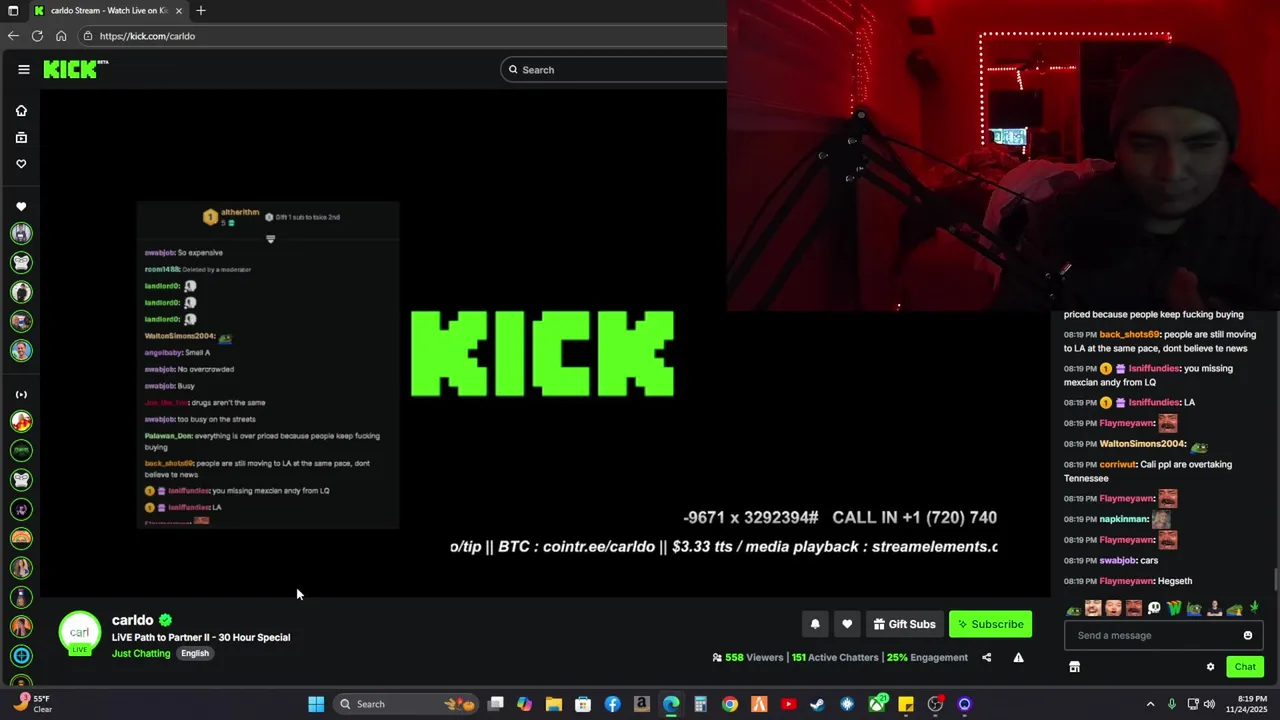The height and width of the screenshot is (720, 1280).
Task: Insert the skull emote in quick bar
Action: coord(1154,608)
